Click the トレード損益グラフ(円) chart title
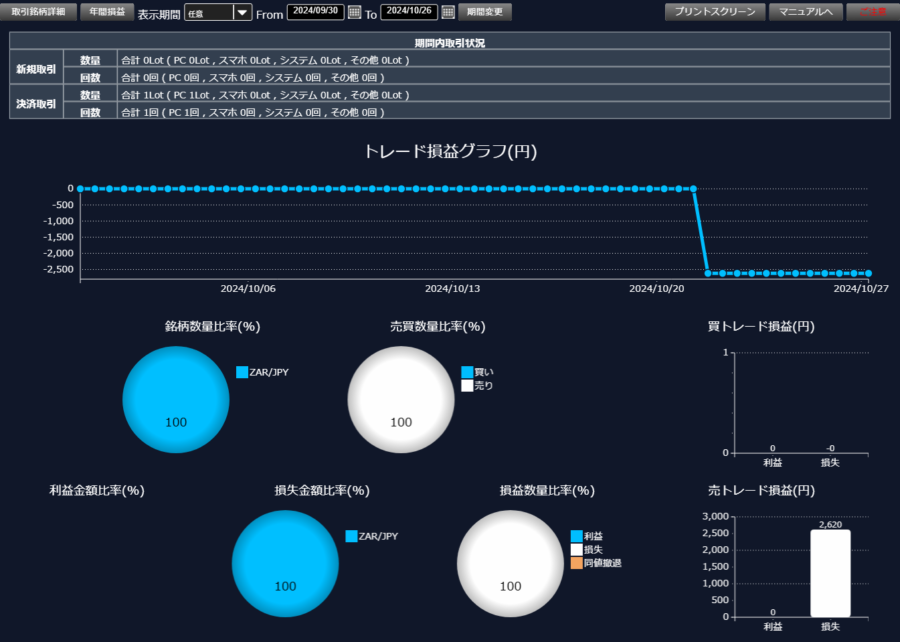Viewport: 900px width, 642px height. (451, 151)
